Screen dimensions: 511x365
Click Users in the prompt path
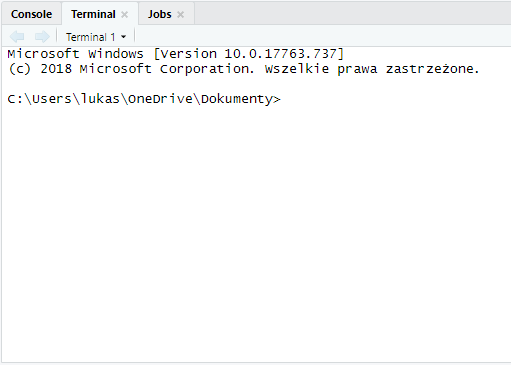52,99
